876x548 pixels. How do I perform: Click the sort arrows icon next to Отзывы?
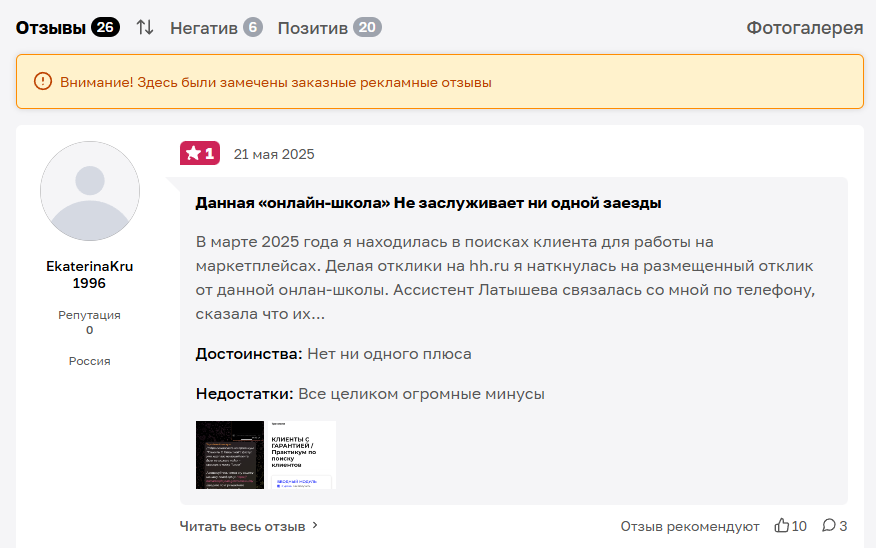click(145, 27)
